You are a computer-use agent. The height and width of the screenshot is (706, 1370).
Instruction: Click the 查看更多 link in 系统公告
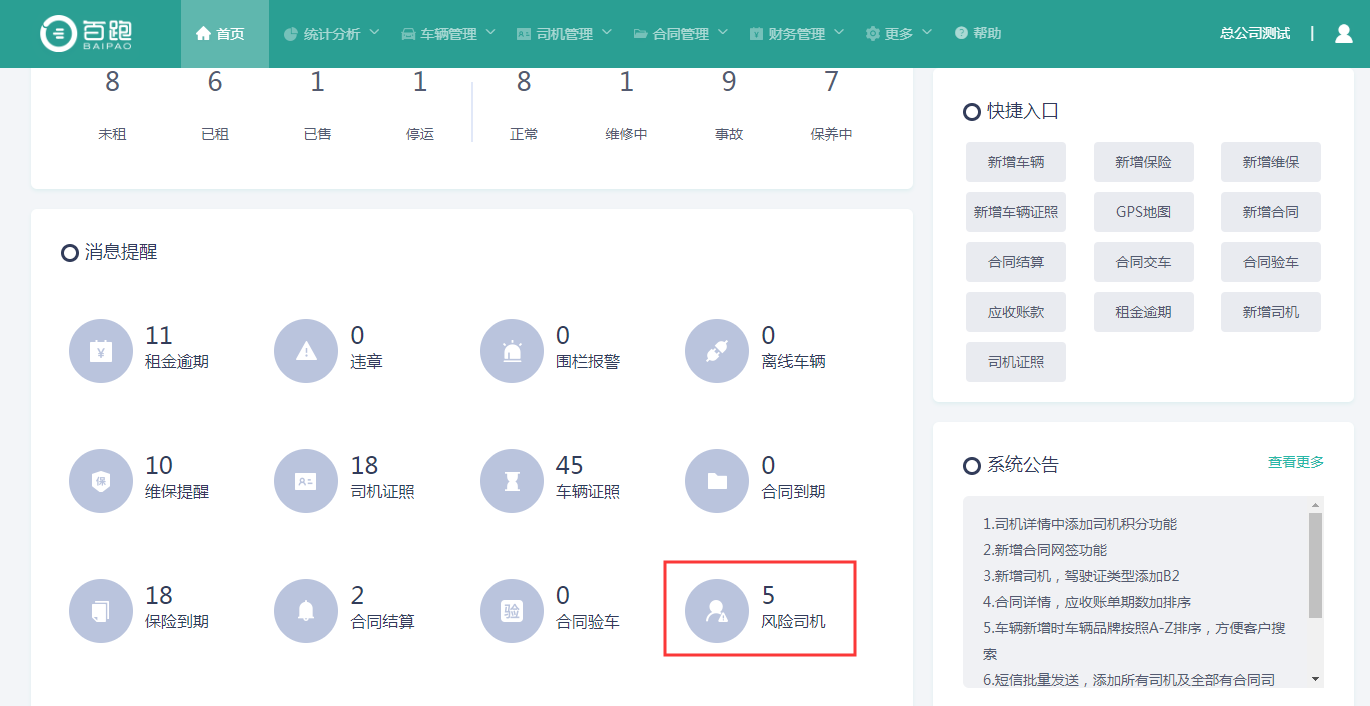[x=1295, y=462]
